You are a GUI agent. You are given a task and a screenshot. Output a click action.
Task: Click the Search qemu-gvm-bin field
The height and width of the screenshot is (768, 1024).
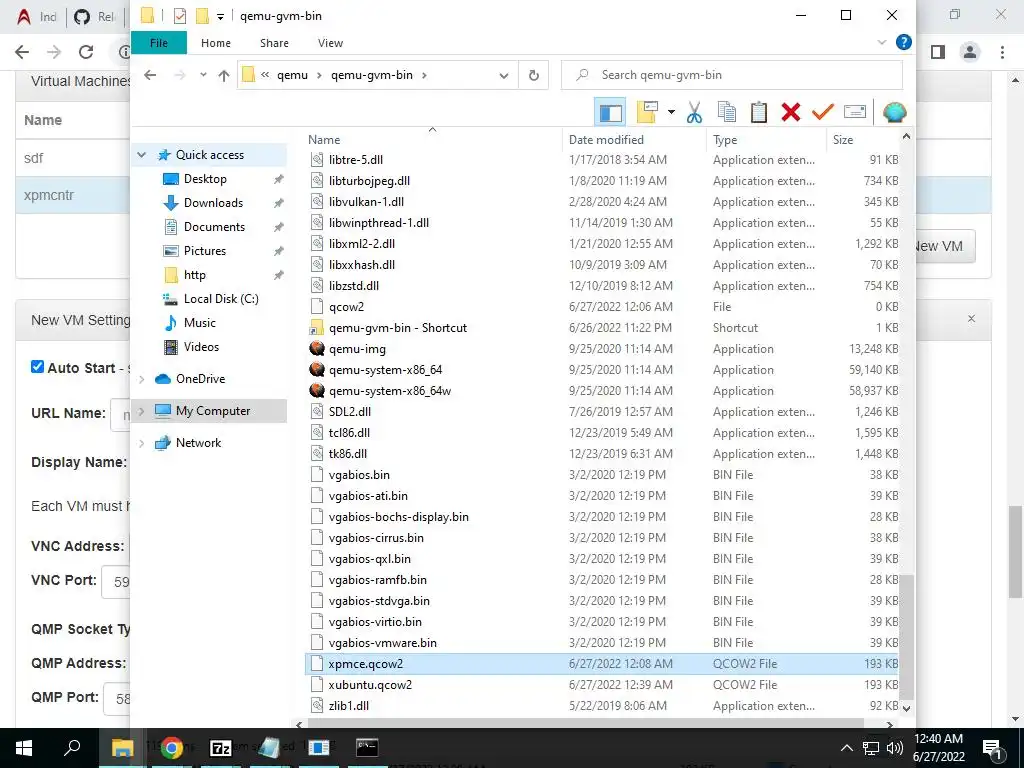732,75
